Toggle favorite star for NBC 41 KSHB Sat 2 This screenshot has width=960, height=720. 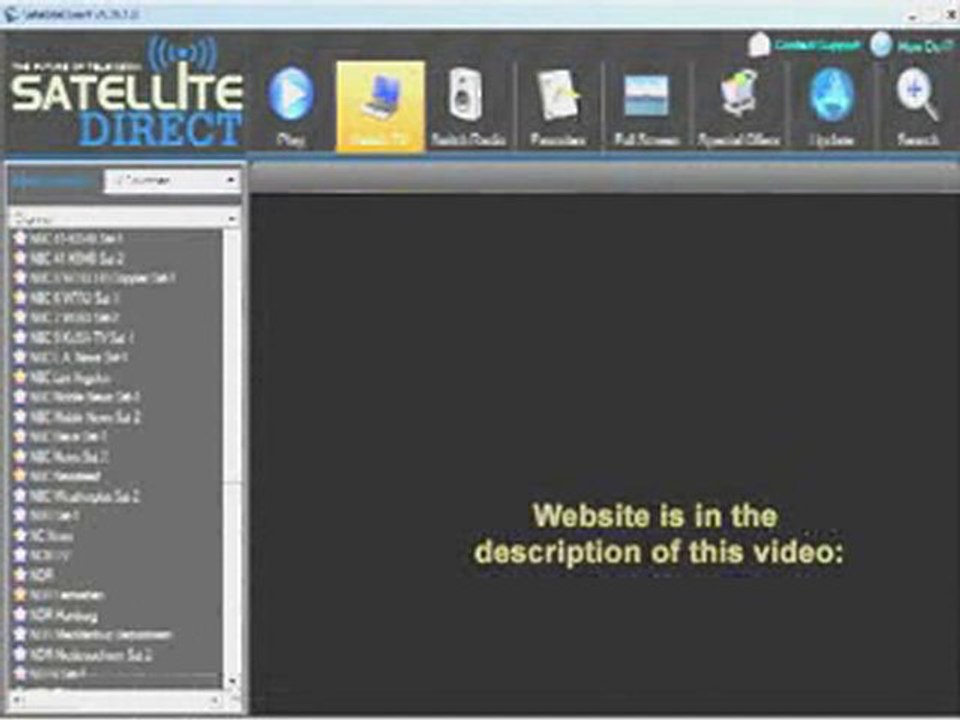click(x=20, y=258)
